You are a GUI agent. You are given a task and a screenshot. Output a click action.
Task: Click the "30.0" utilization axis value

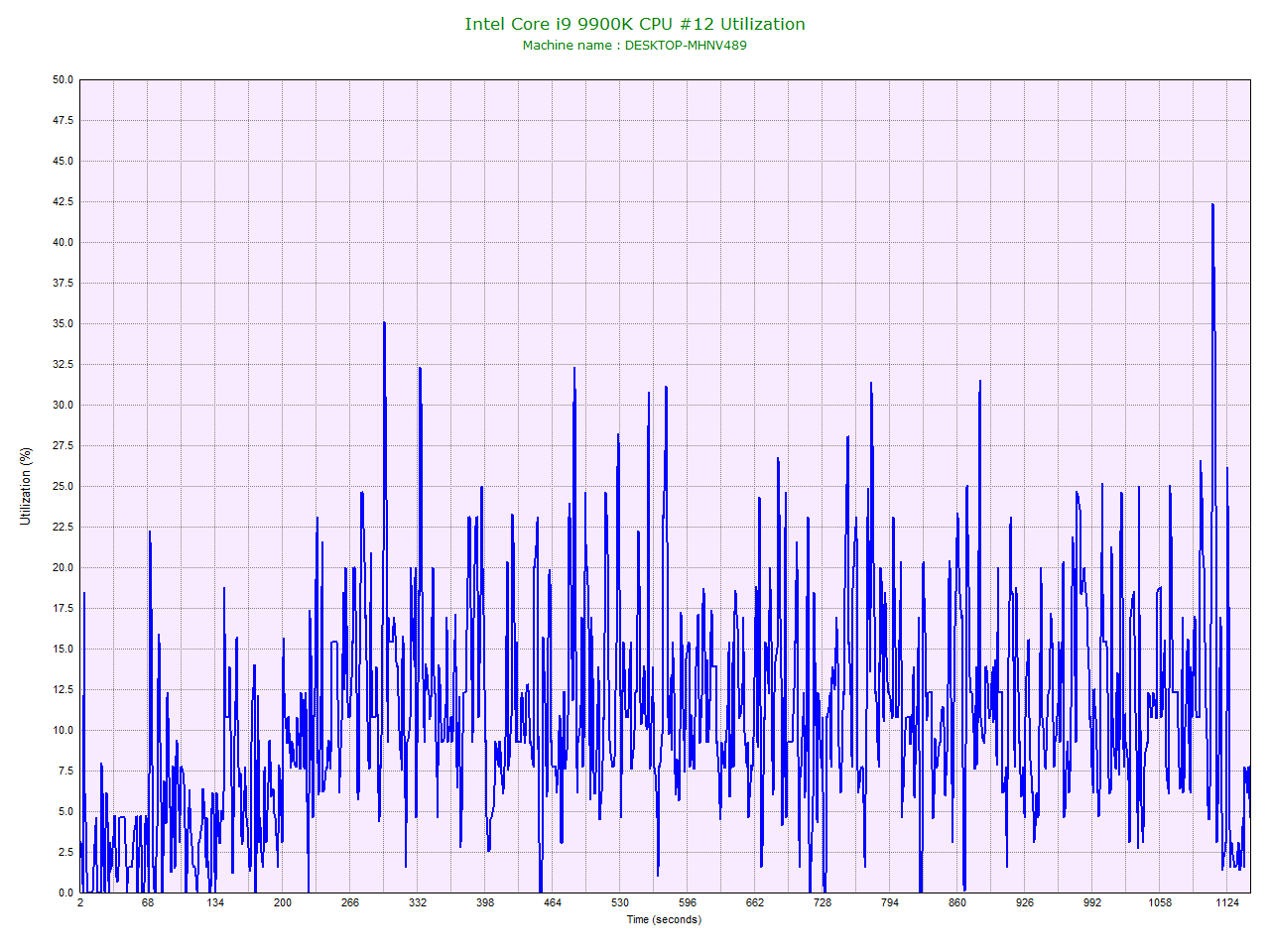[63, 405]
